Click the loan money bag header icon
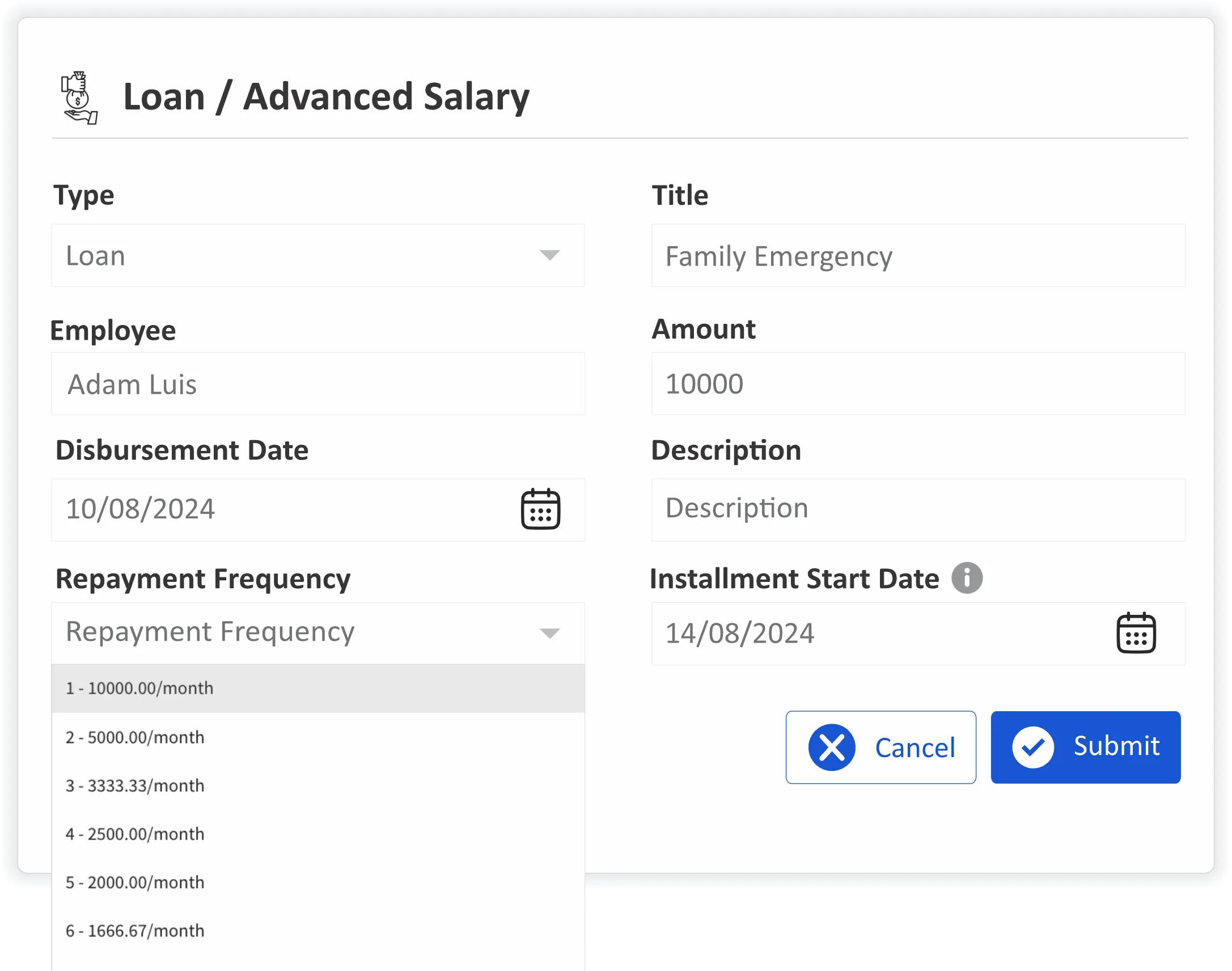The image size is (1232, 971). [79, 97]
